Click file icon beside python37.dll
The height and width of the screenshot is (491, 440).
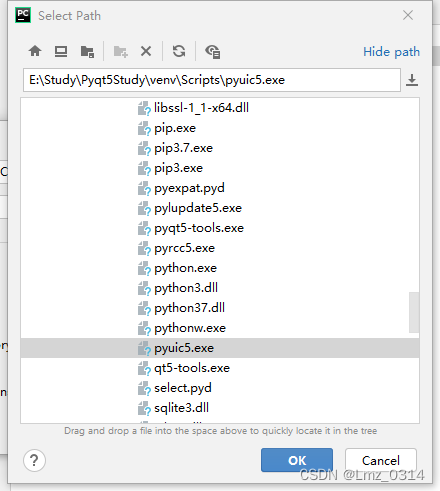tap(144, 309)
